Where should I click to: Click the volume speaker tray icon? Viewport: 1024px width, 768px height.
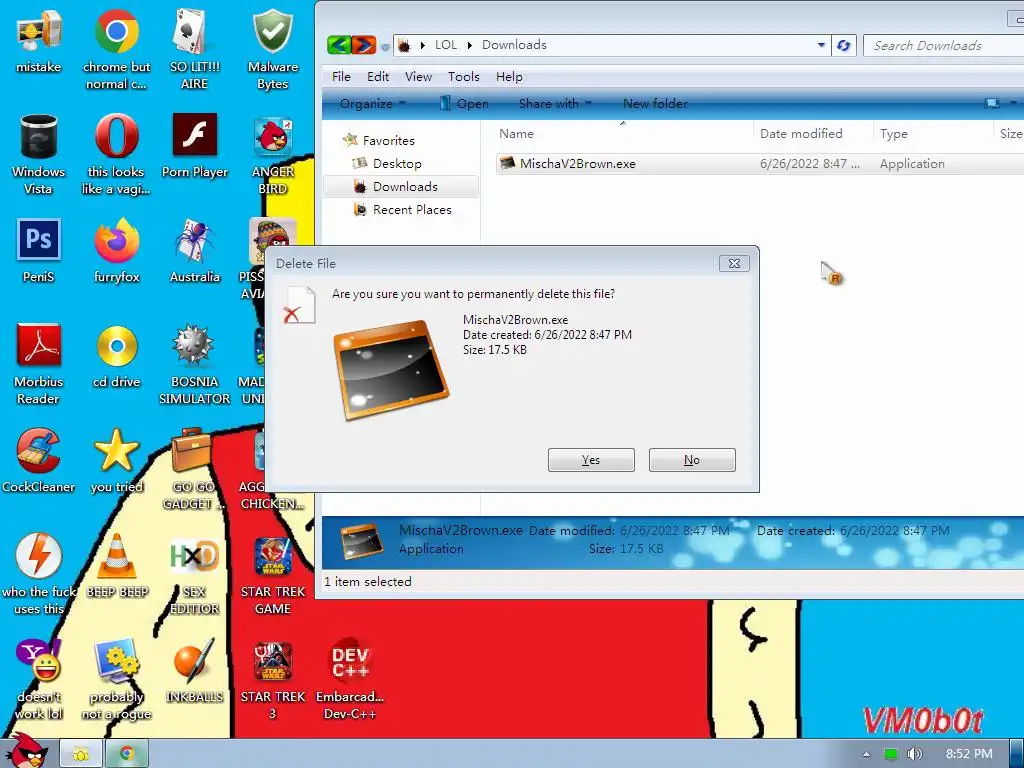point(914,754)
